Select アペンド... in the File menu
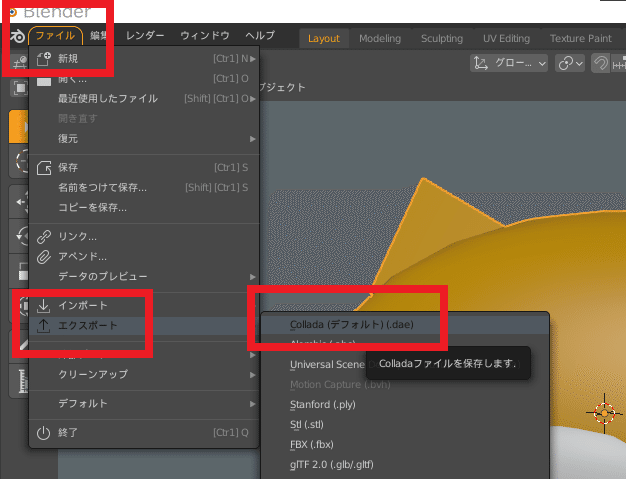Viewport: 626px width, 479px height. (x=144, y=256)
